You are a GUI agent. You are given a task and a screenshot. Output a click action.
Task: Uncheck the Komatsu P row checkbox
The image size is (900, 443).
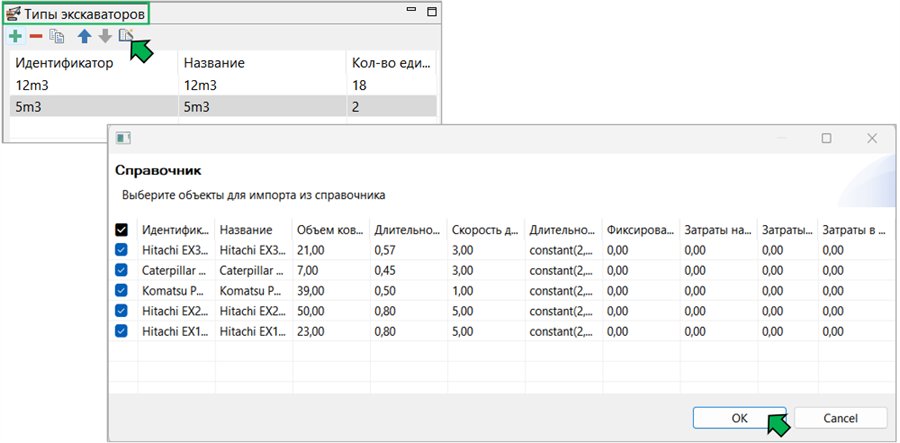tap(121, 290)
